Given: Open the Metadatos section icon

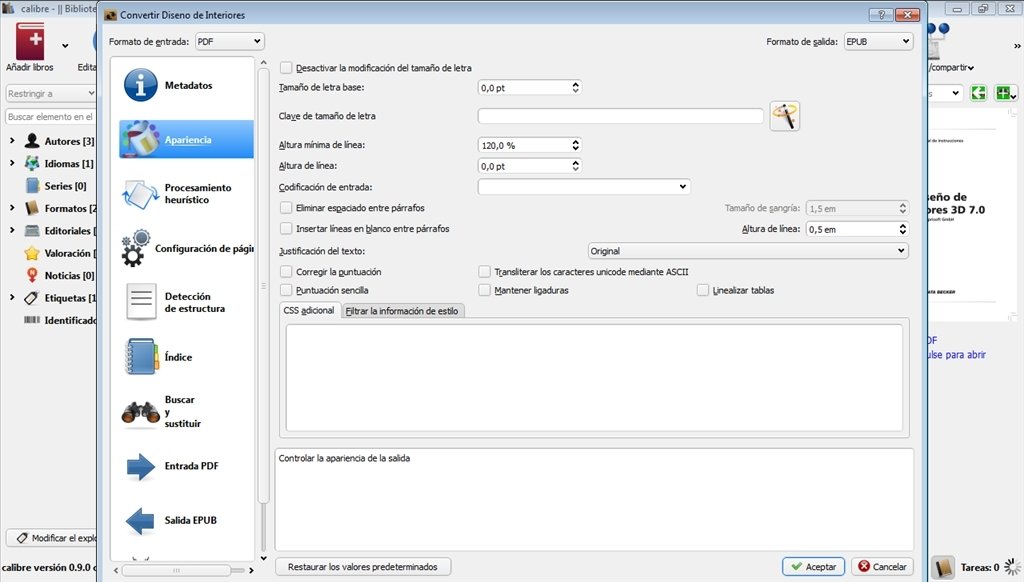Looking at the screenshot, I should pos(140,85).
